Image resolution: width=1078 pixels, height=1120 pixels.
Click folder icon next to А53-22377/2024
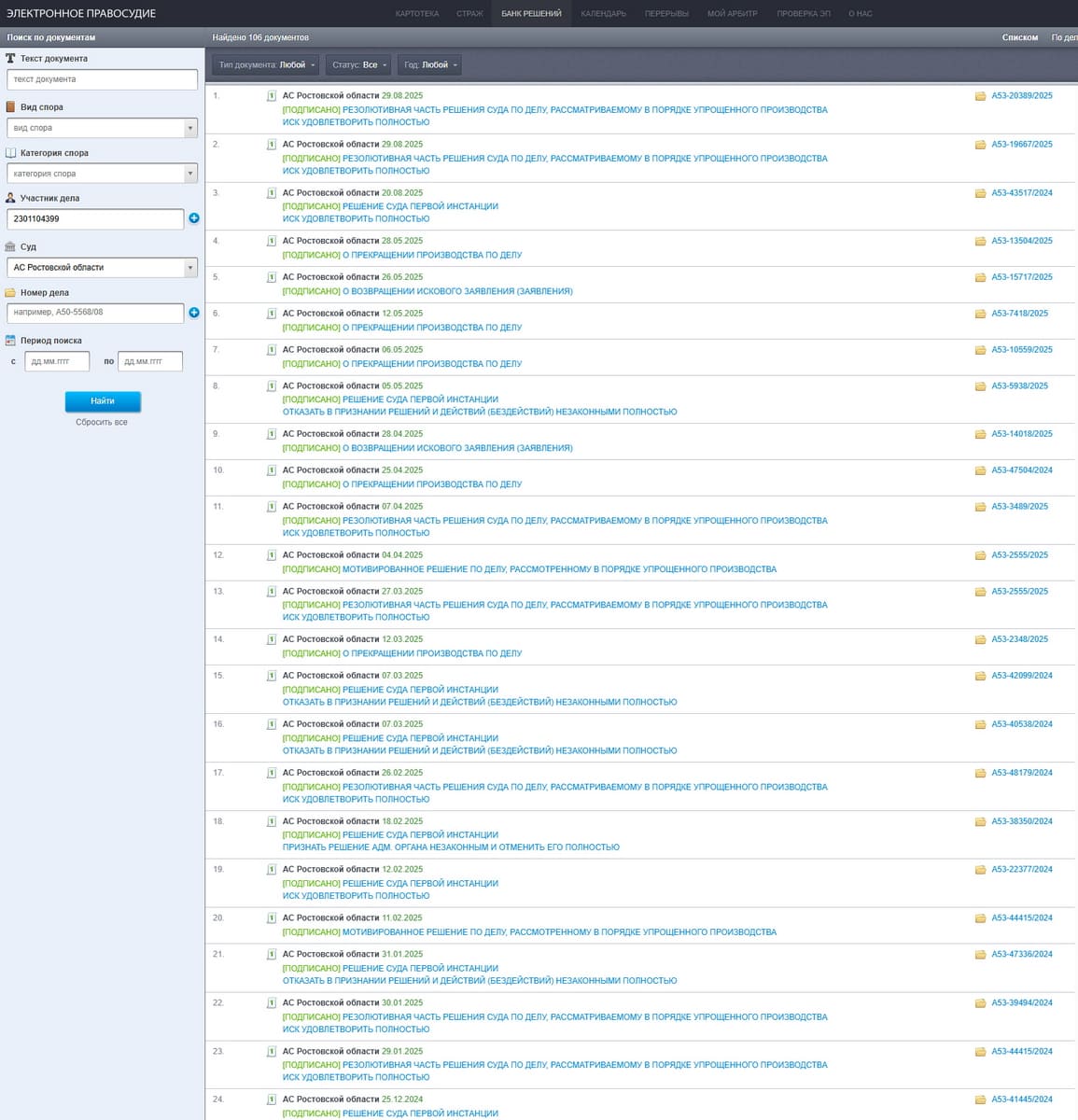click(x=980, y=870)
